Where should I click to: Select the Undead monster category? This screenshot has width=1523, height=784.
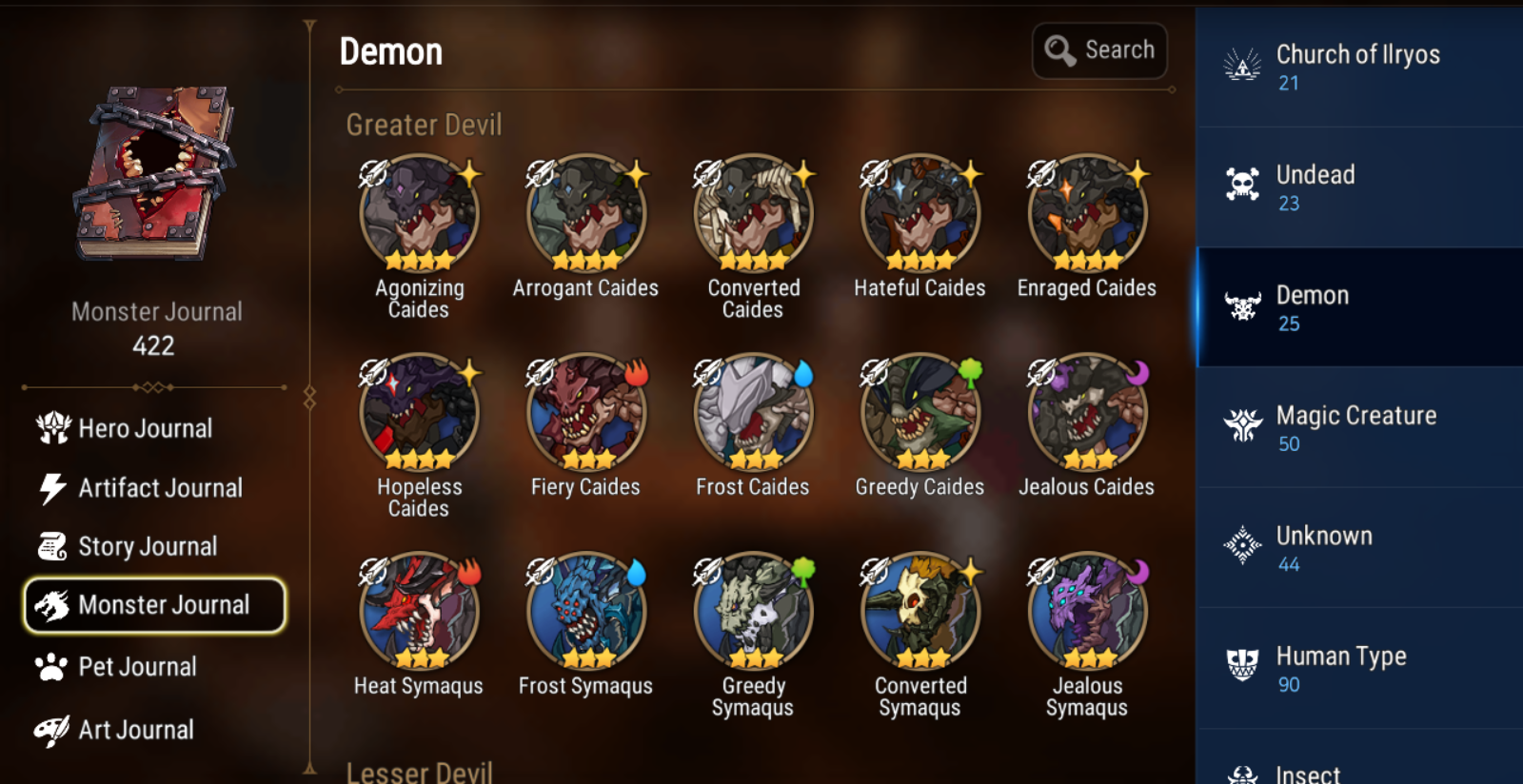pos(1359,187)
